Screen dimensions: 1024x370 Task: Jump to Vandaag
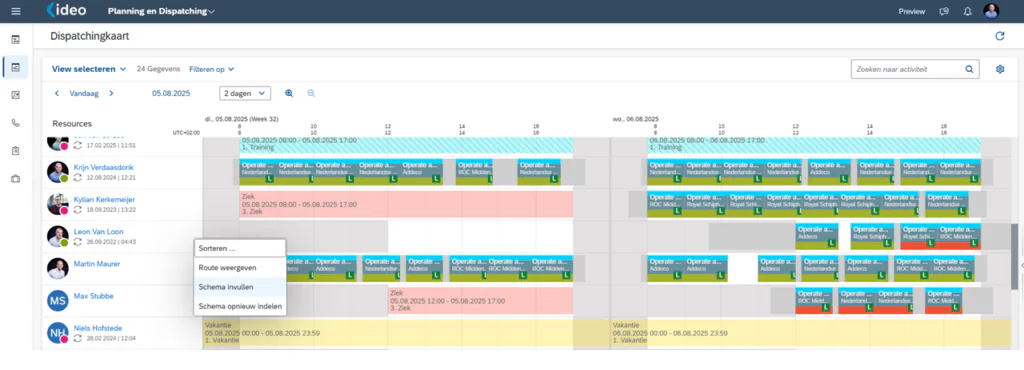click(x=84, y=93)
